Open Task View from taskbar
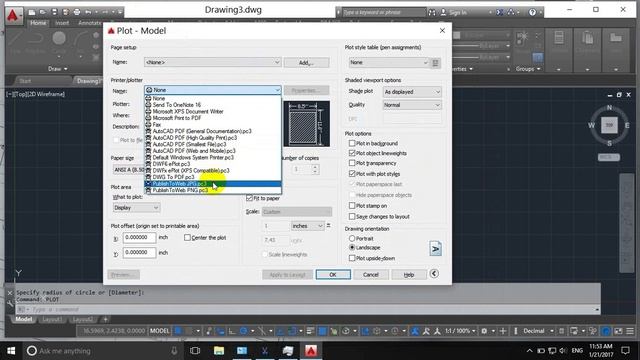This screenshot has height=360, width=640. [195, 351]
